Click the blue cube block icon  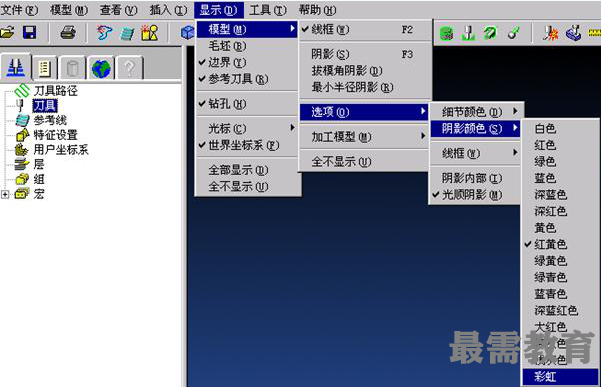188,33
